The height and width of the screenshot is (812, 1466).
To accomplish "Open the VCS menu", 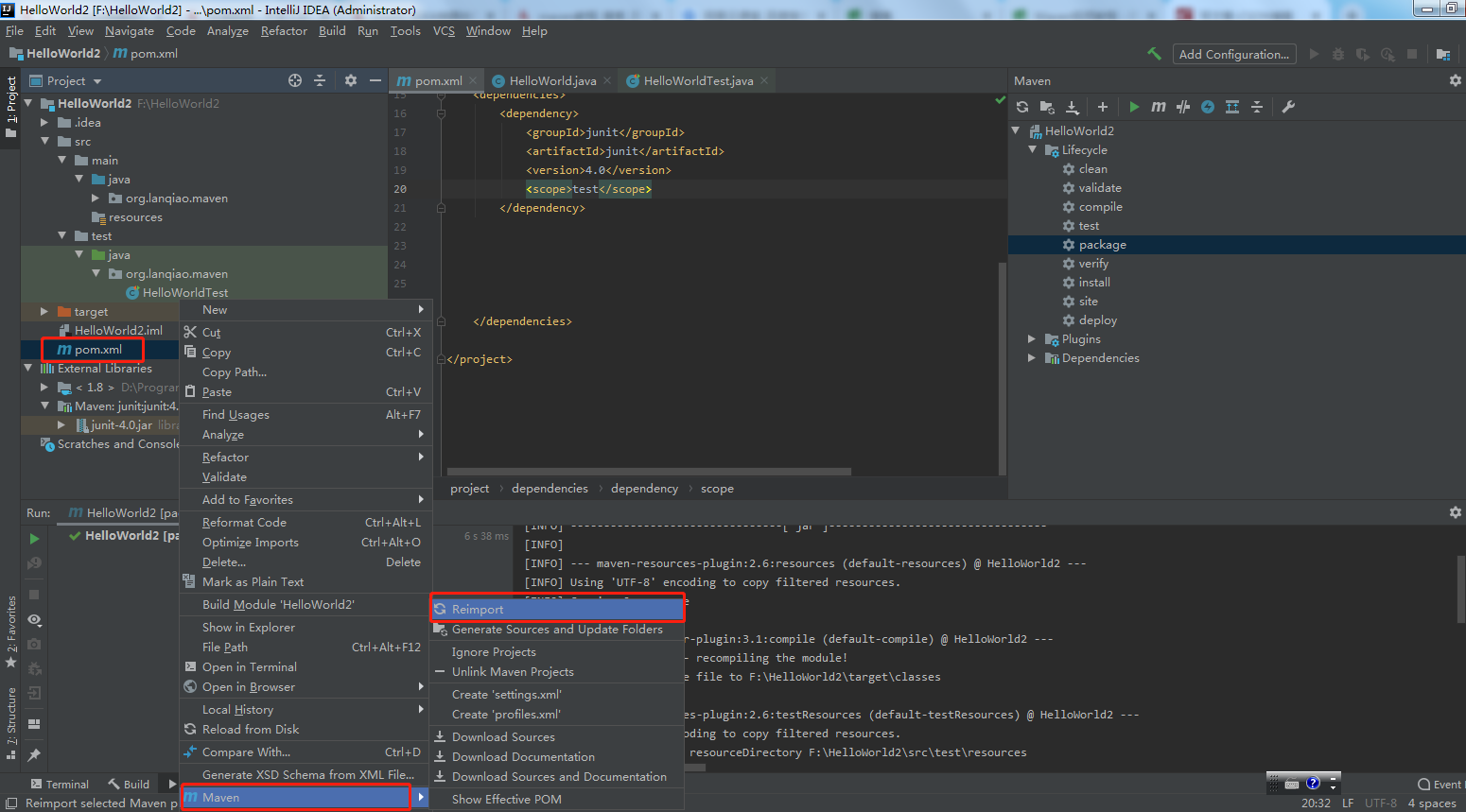I will [444, 31].
